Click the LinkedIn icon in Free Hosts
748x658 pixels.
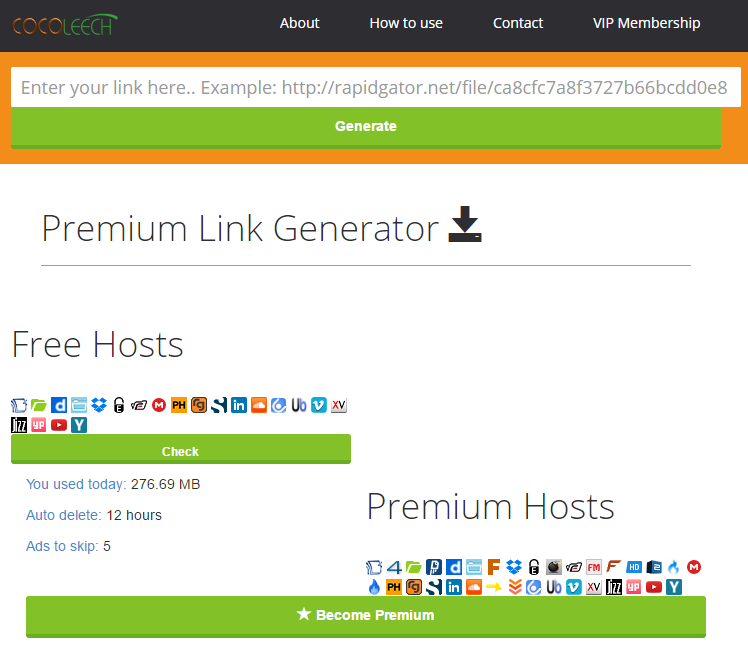(x=239, y=405)
